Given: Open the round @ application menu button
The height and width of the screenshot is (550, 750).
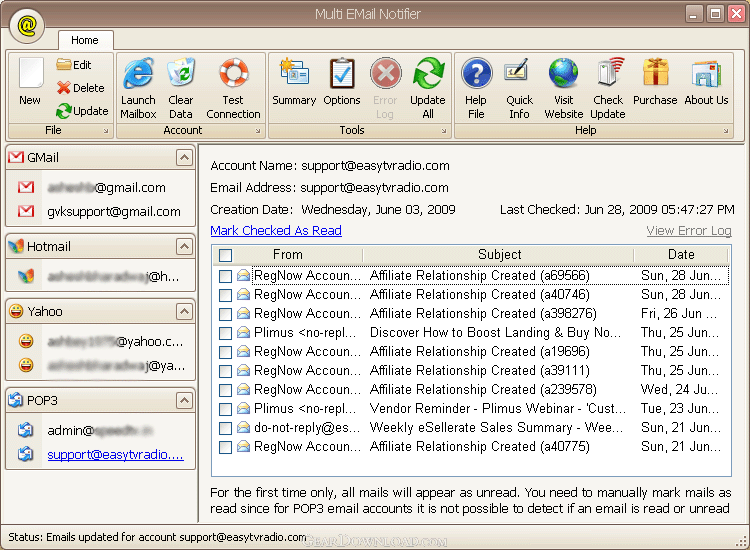Looking at the screenshot, I should 27,25.
